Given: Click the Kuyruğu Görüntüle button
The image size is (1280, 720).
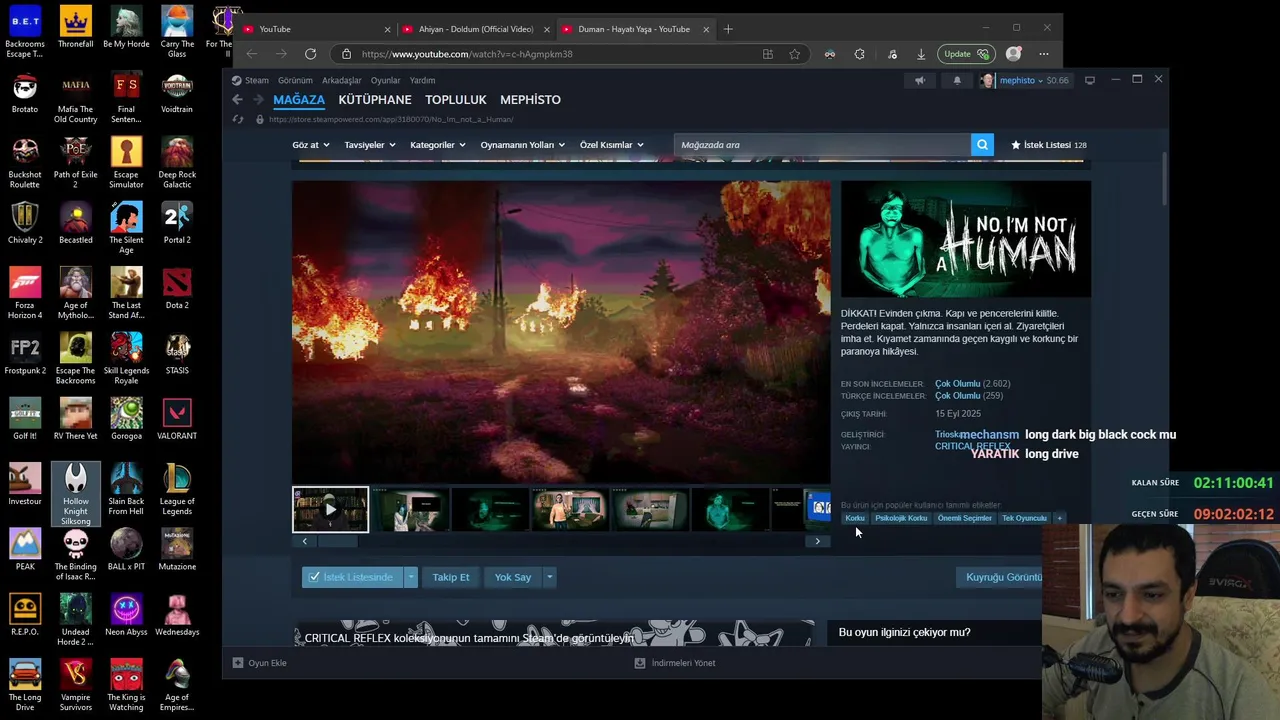Looking at the screenshot, I should pos(1003,577).
